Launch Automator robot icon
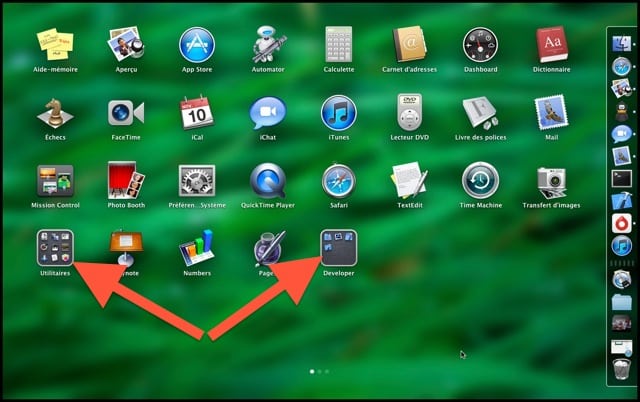 268,44
